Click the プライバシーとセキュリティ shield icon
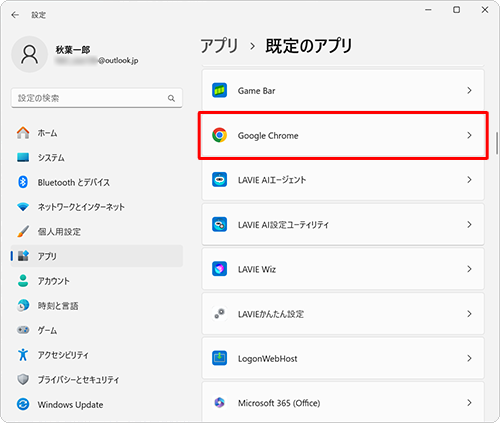Screen dimensions: 500x423 [x=23, y=379]
